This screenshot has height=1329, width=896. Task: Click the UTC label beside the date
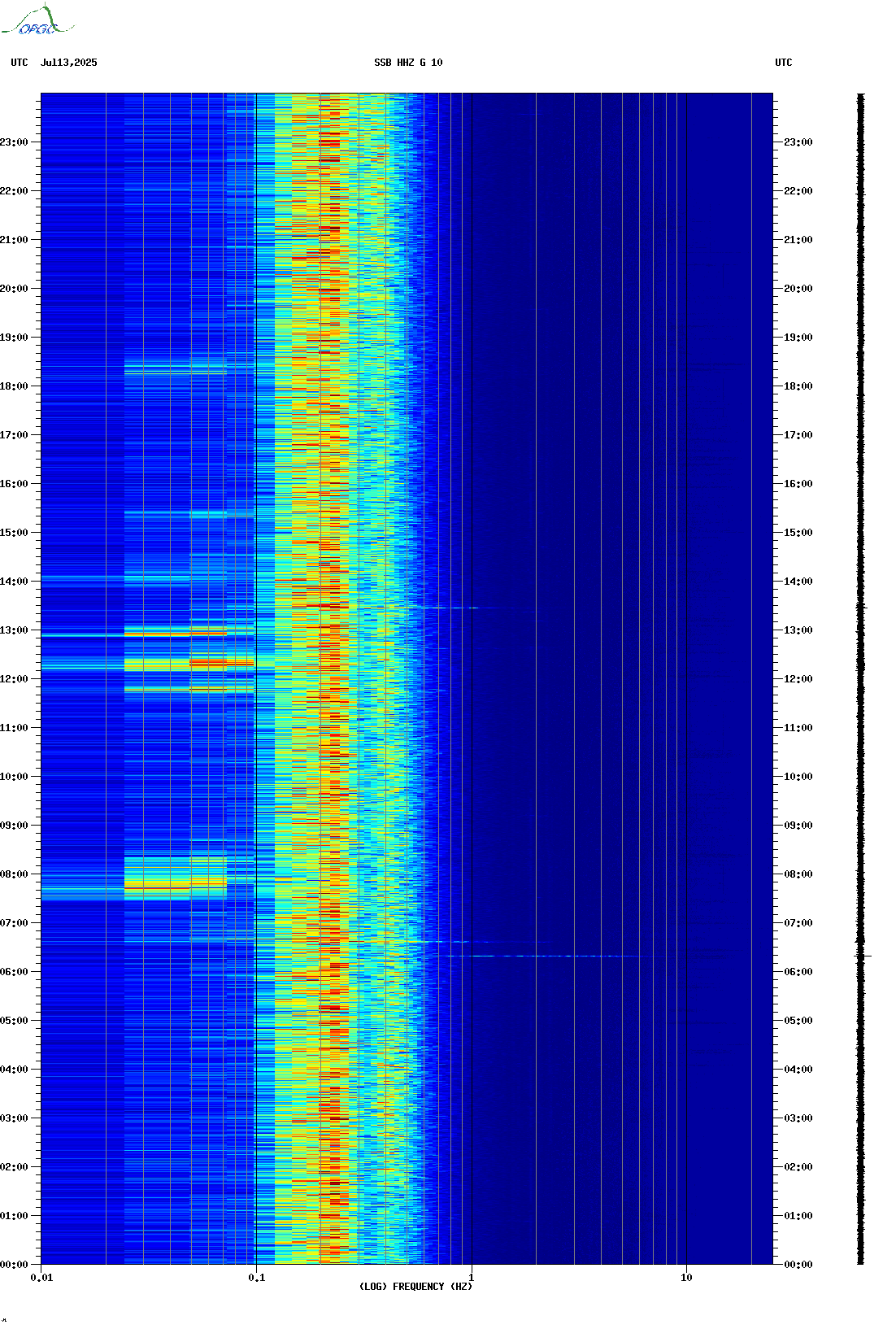[20, 63]
